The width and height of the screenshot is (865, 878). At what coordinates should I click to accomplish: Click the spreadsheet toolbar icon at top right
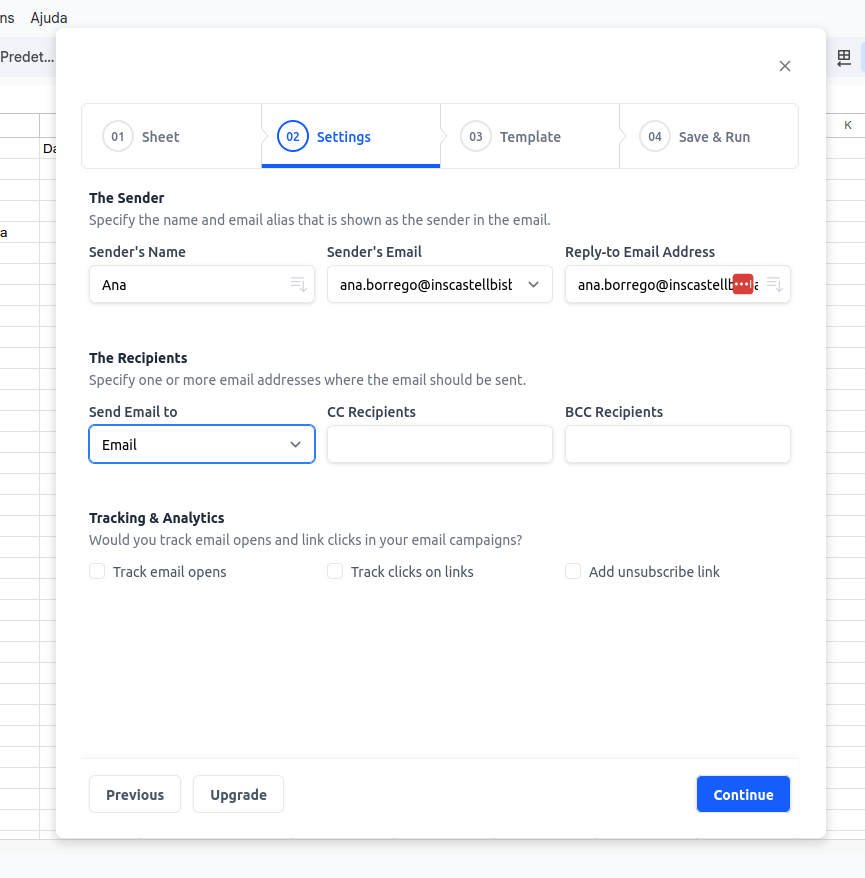click(x=844, y=58)
